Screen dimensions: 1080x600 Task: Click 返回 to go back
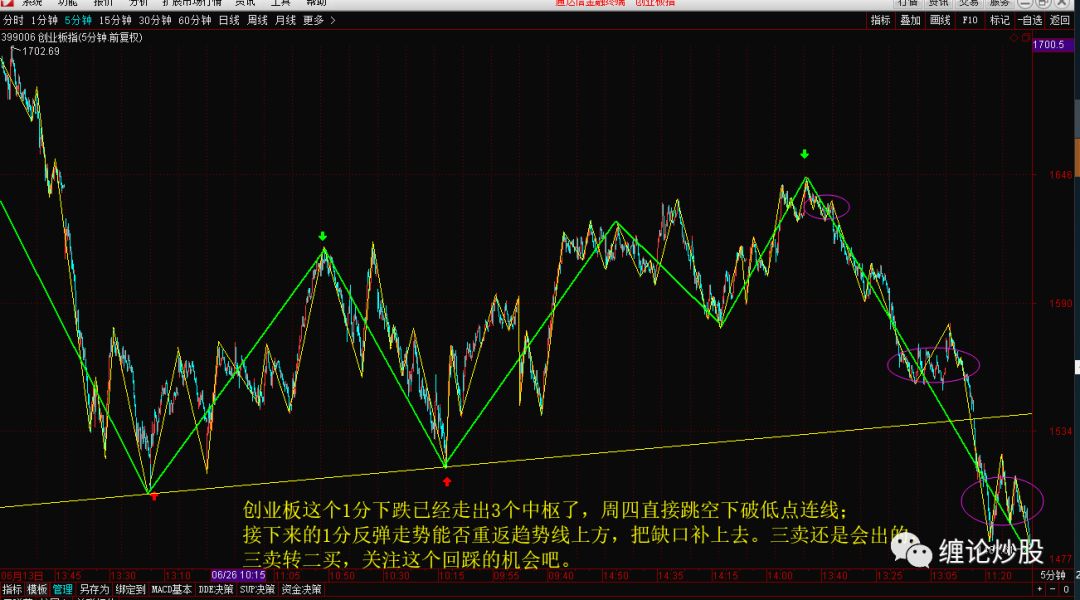click(x=1059, y=21)
